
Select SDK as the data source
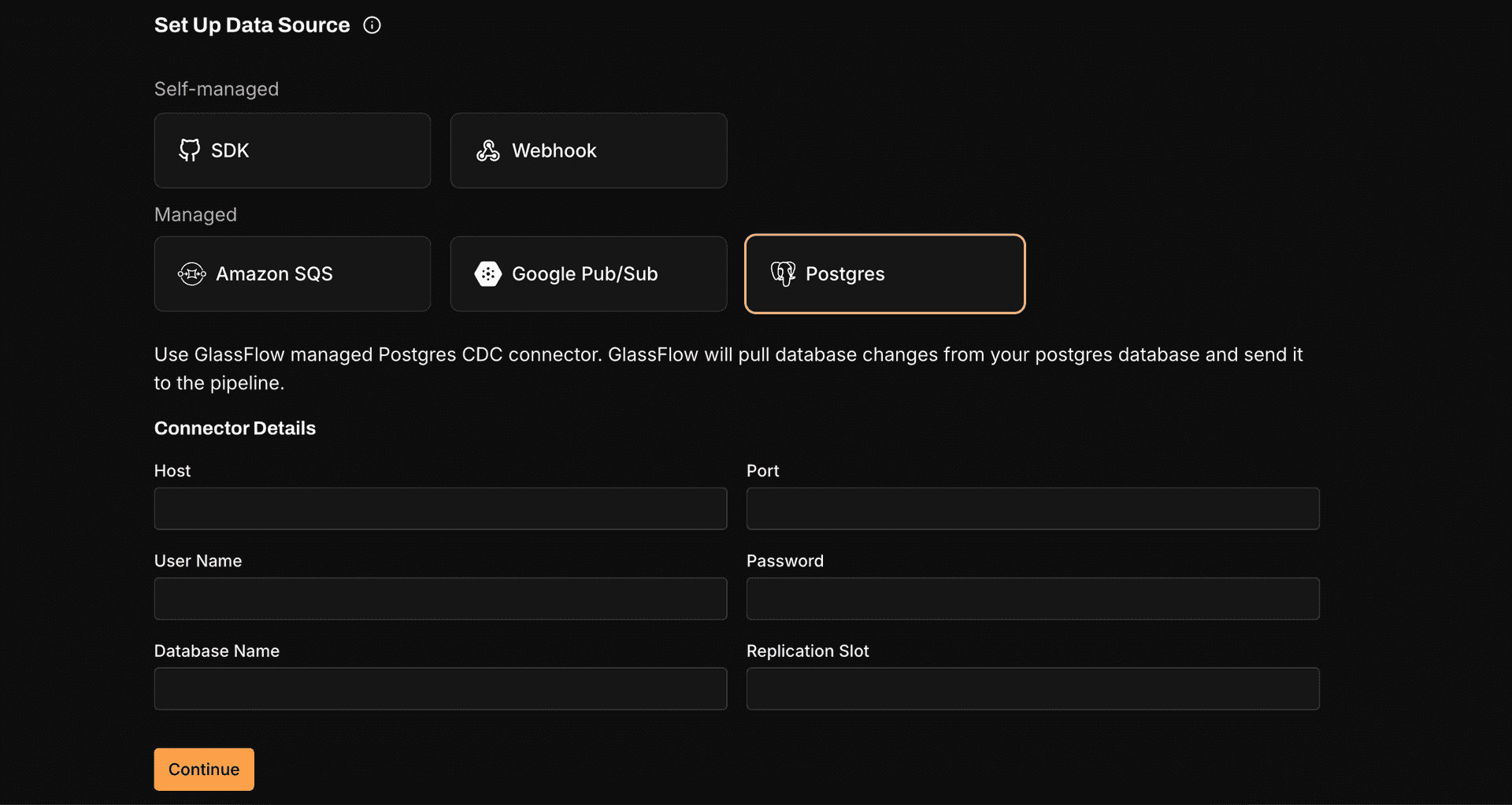point(292,150)
